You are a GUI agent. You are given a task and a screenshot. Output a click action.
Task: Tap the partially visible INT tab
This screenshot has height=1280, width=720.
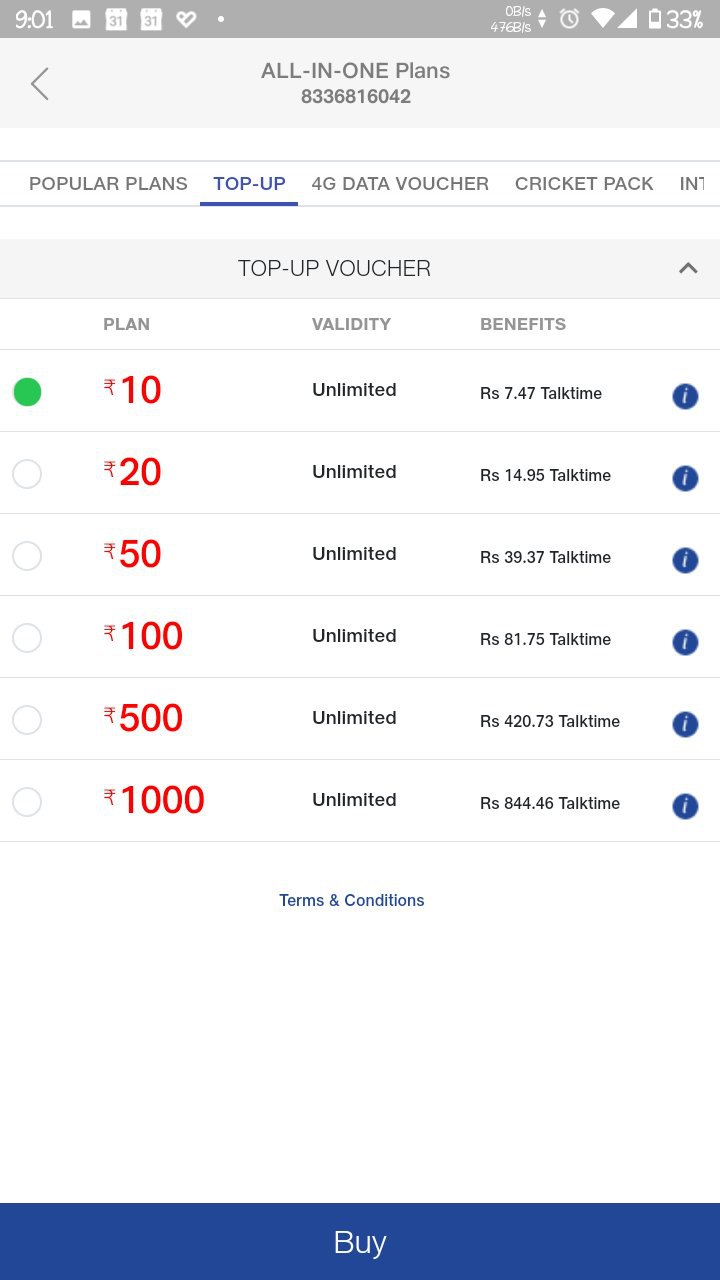(x=692, y=184)
